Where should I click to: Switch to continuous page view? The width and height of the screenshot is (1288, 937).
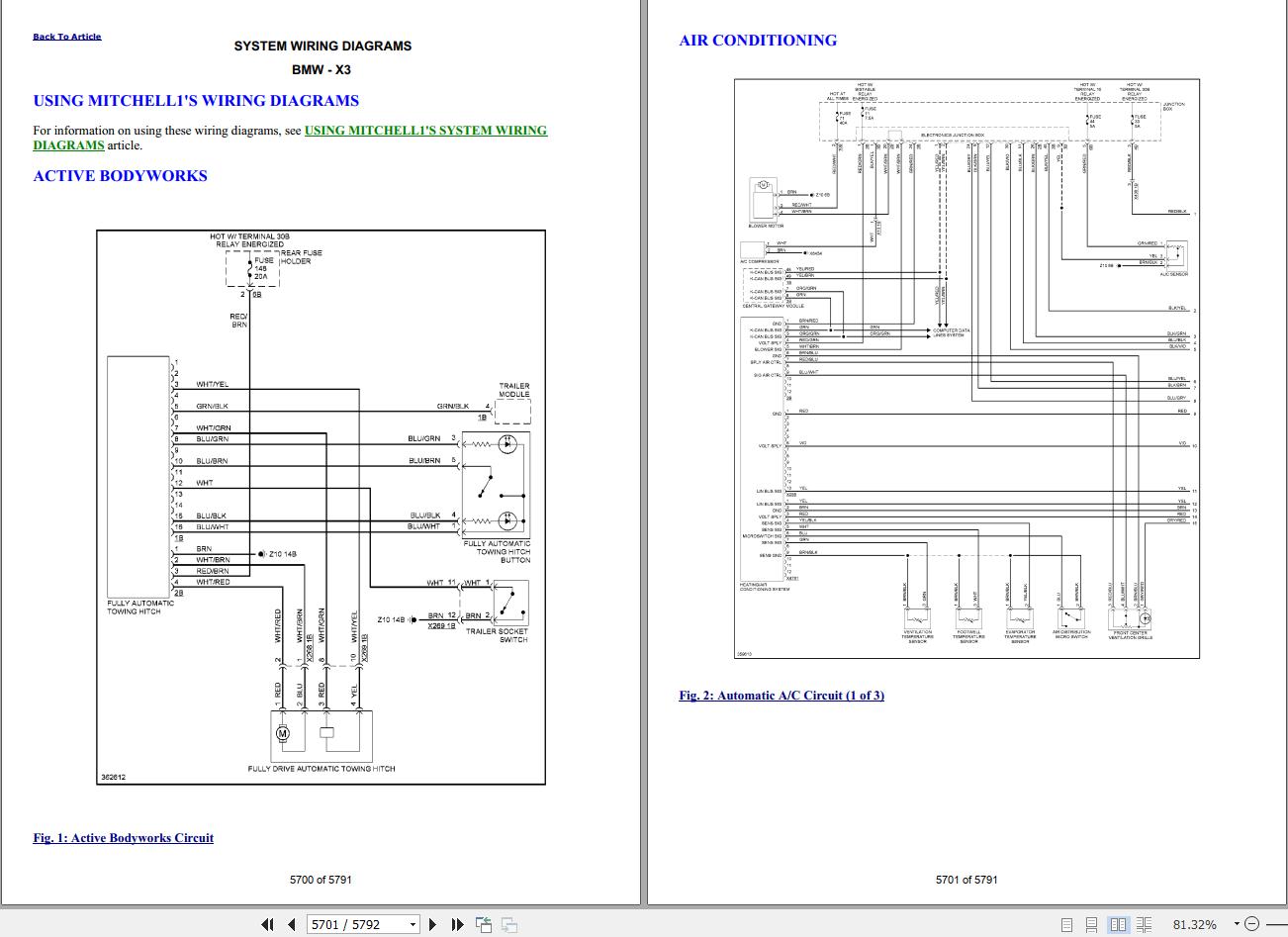1091,924
